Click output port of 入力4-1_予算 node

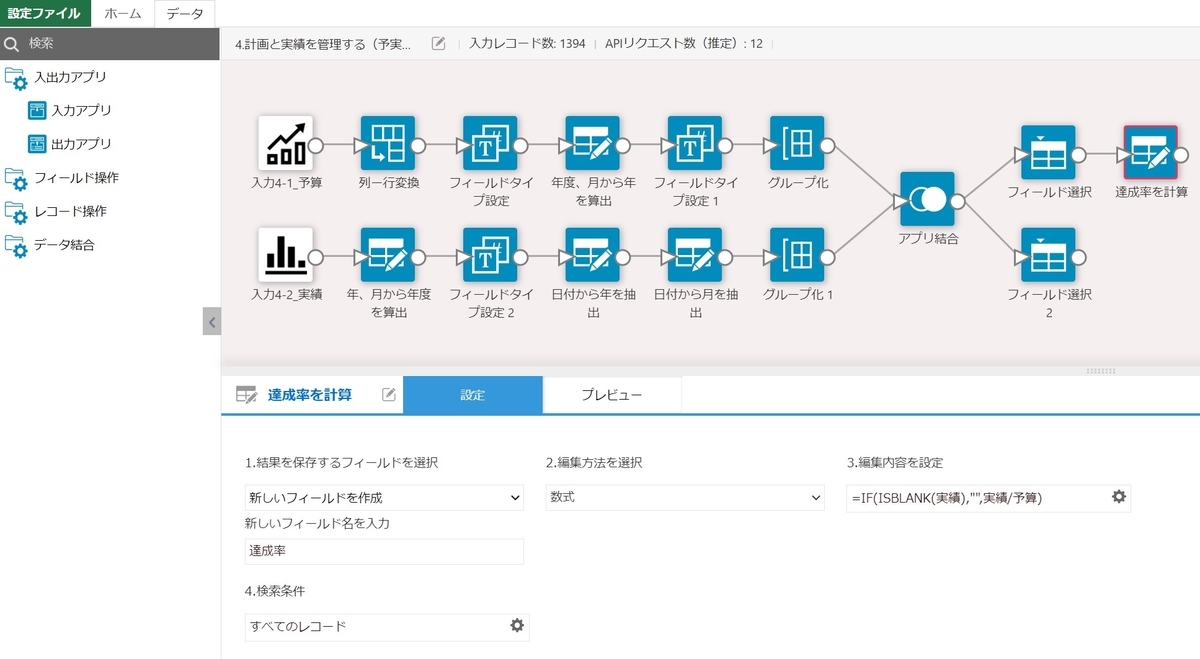point(315,144)
